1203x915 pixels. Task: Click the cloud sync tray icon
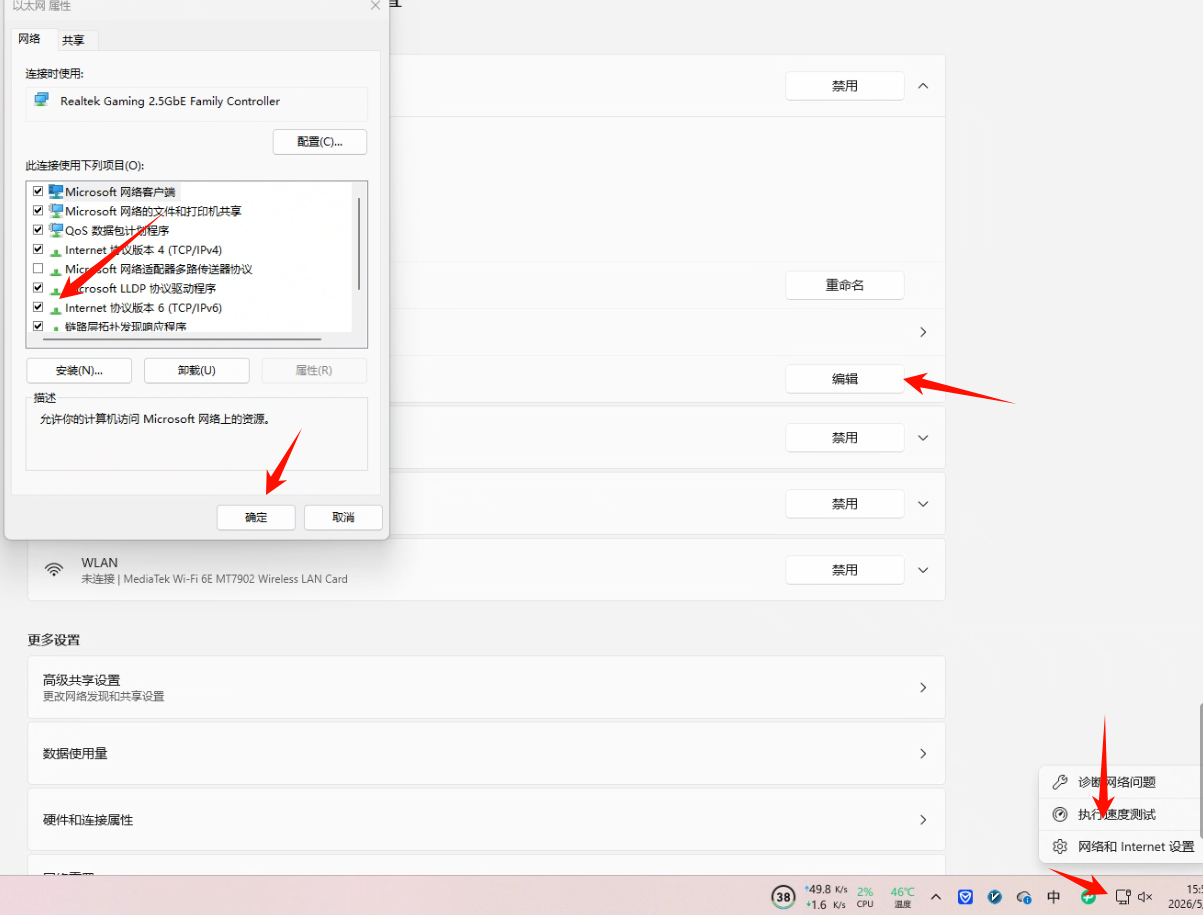coord(1024,897)
